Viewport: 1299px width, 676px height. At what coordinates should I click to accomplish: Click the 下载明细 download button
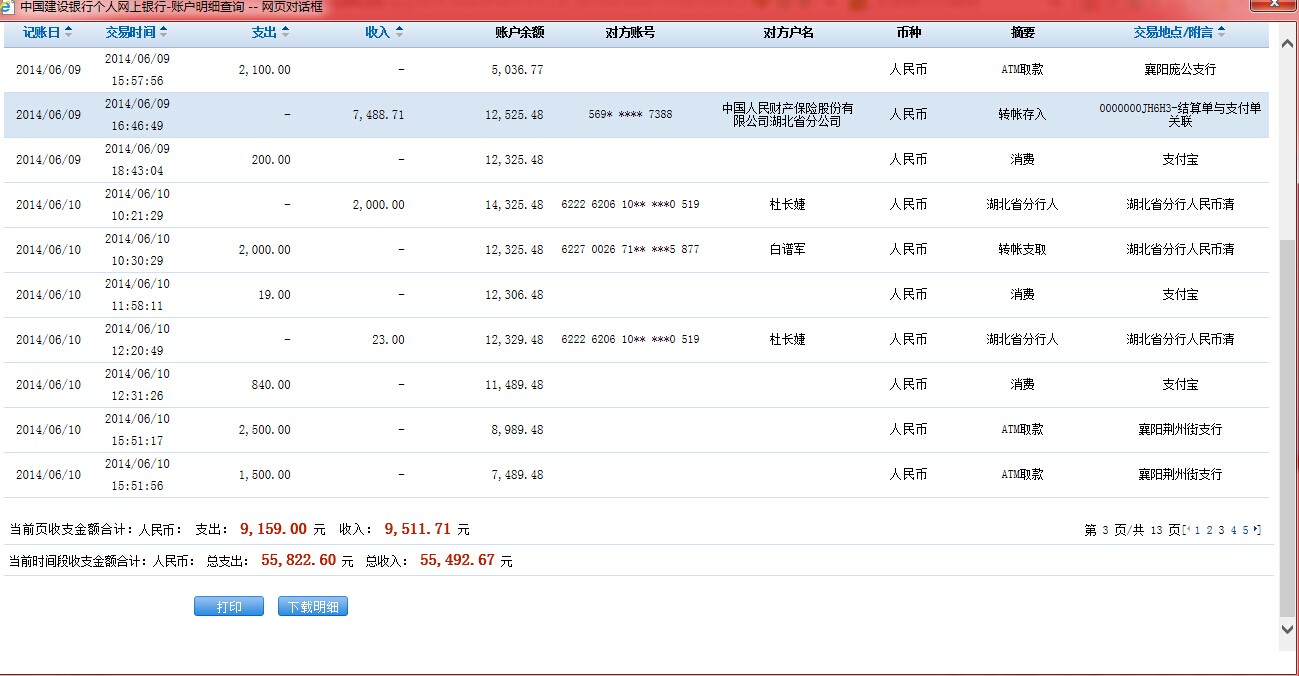(x=313, y=607)
